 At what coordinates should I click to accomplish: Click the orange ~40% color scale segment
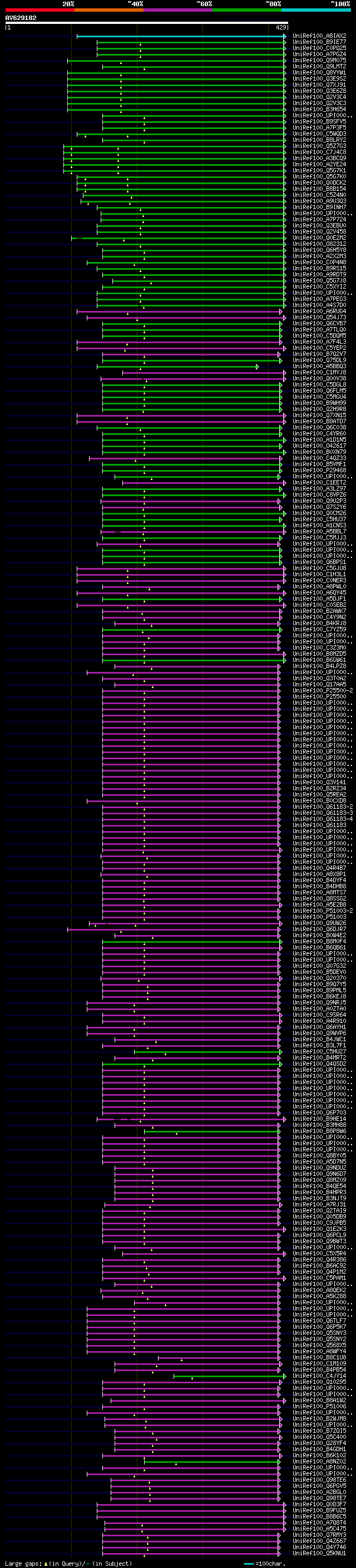pyautogui.click(x=109, y=10)
